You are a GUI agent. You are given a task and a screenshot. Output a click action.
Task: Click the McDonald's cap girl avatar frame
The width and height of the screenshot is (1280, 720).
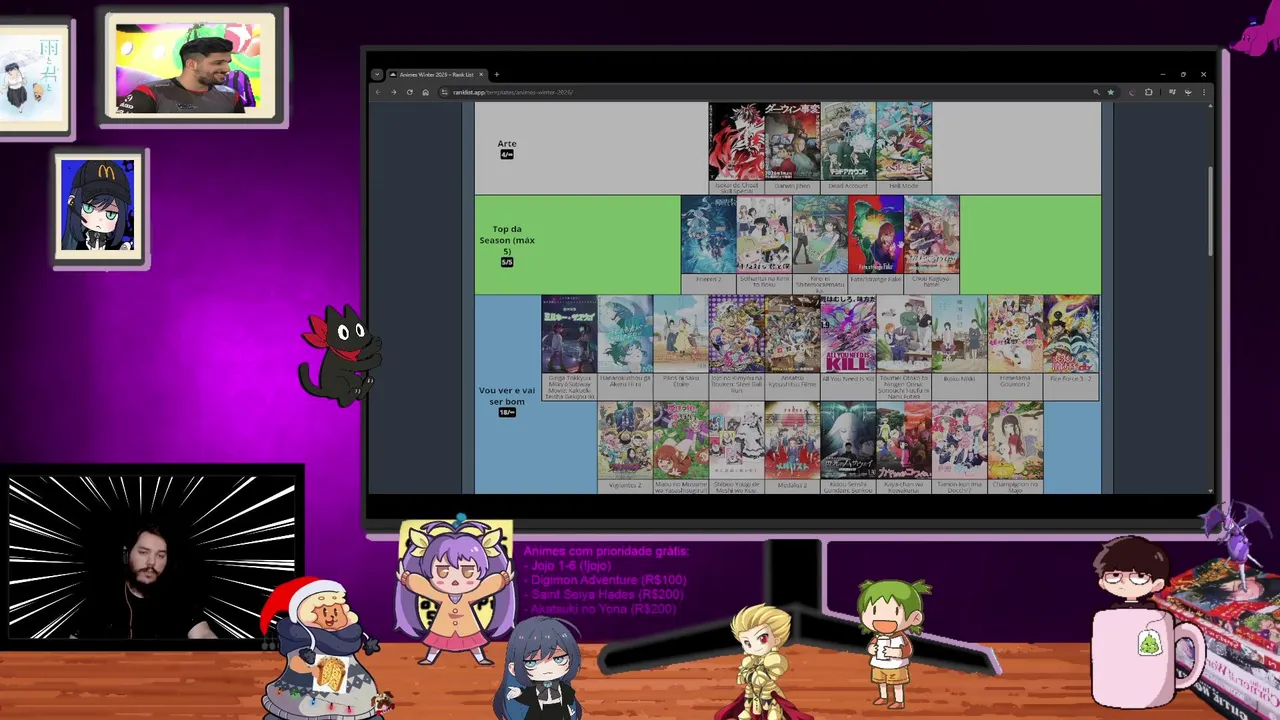point(100,208)
